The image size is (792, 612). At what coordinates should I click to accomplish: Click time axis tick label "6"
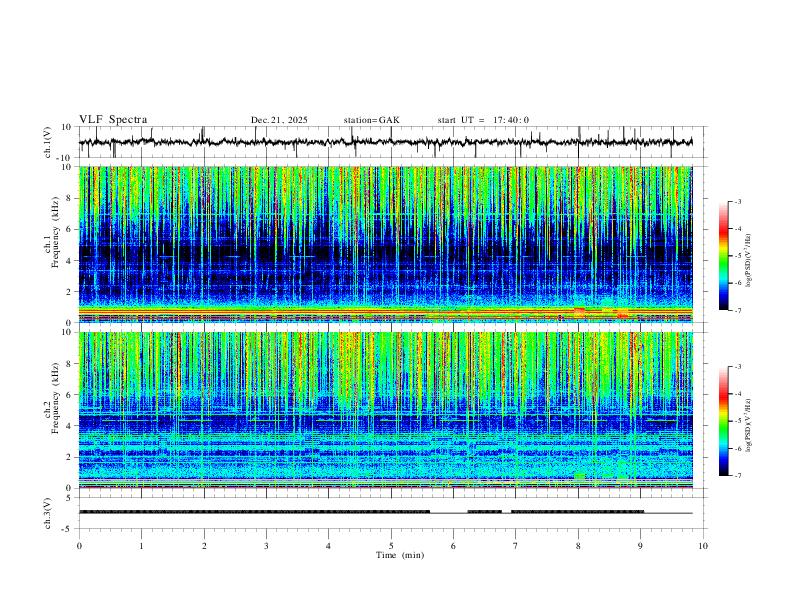pos(453,546)
